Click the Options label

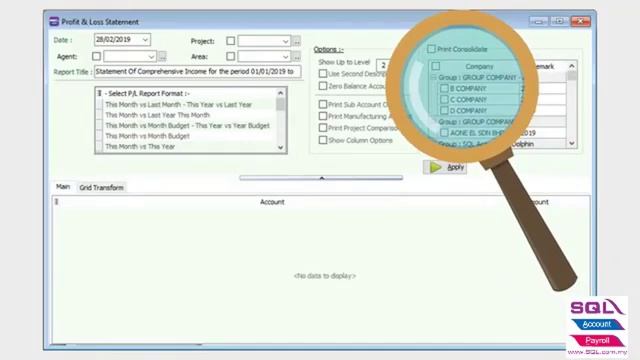point(329,49)
